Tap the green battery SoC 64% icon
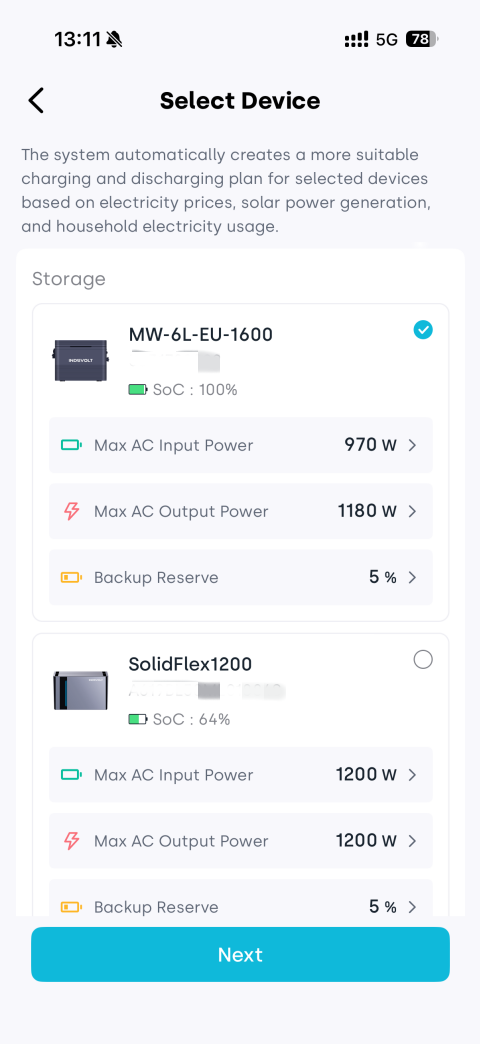480x1044 pixels. coord(138,719)
